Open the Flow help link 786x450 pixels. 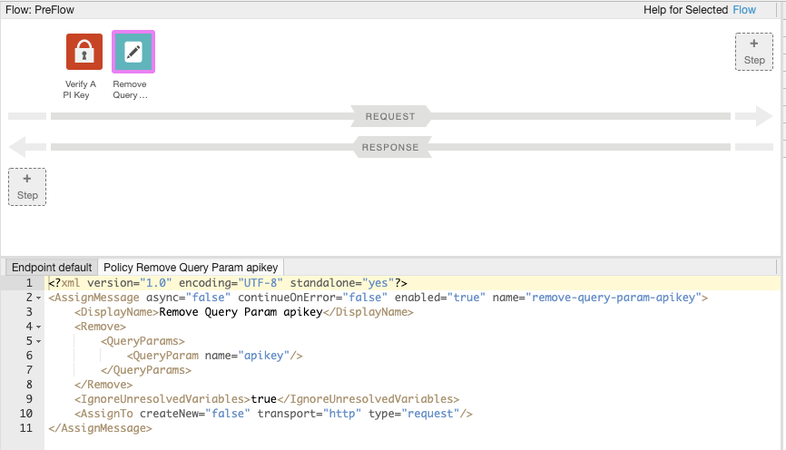click(x=744, y=10)
